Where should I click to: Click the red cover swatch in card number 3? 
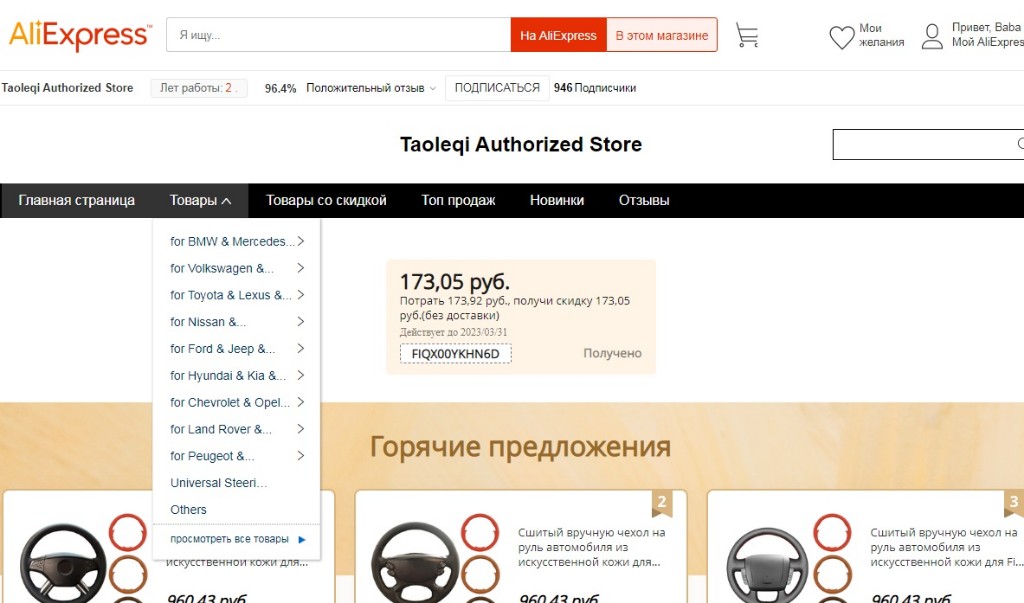coord(832,532)
